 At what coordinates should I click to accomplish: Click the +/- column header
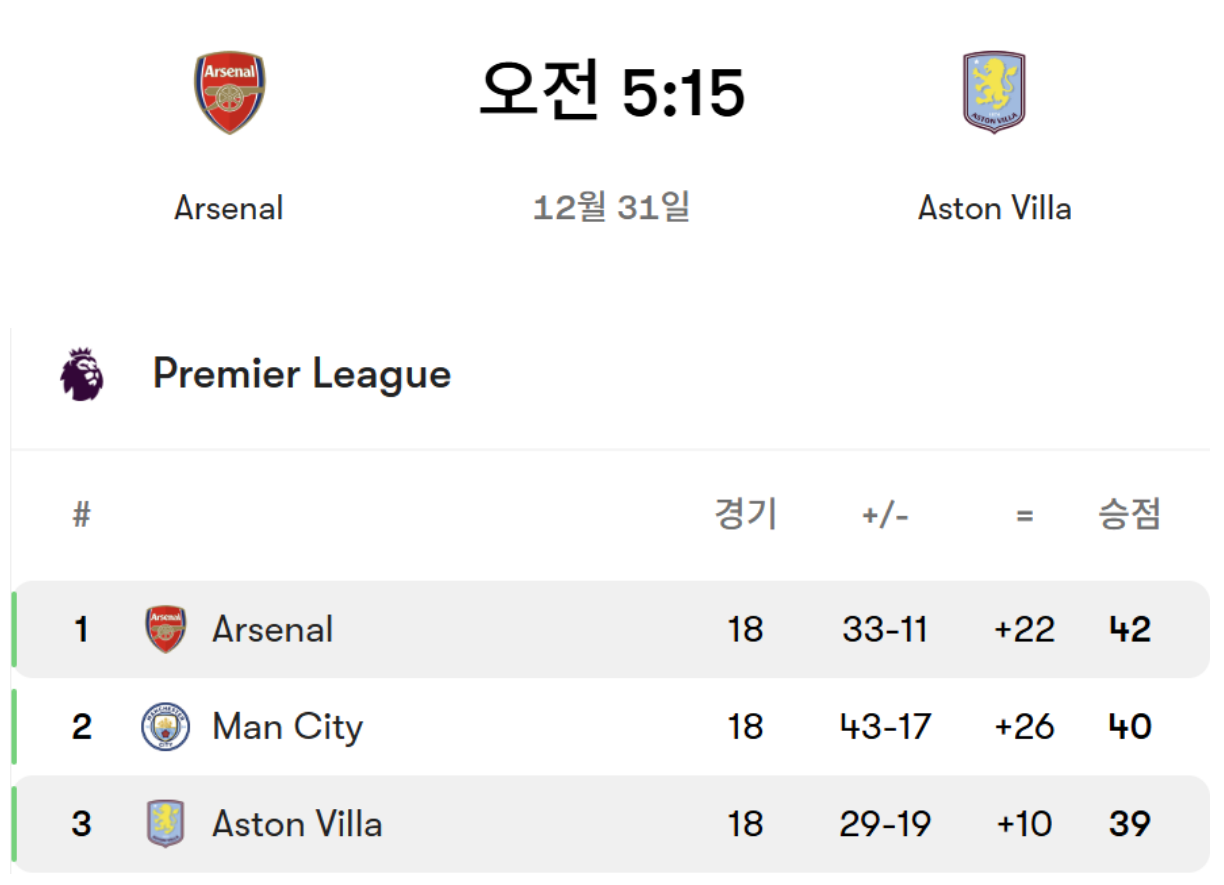(x=885, y=515)
